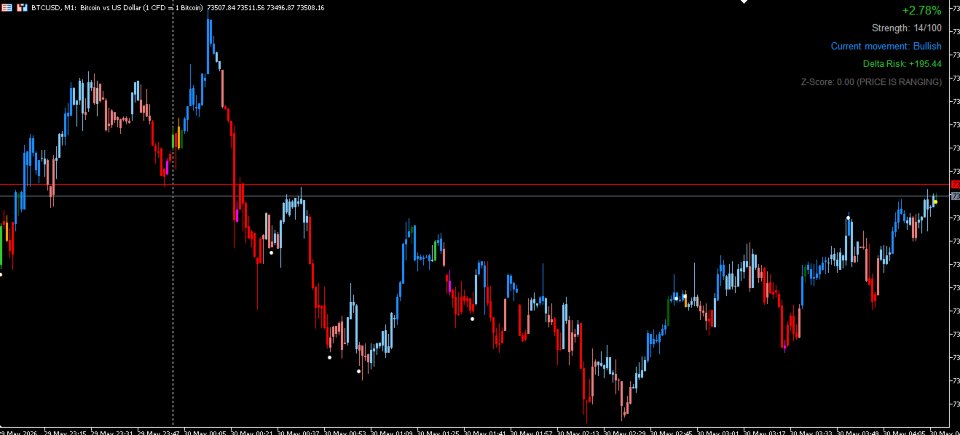Select the gray current price tag
This screenshot has height=435, width=960.
coord(955,196)
